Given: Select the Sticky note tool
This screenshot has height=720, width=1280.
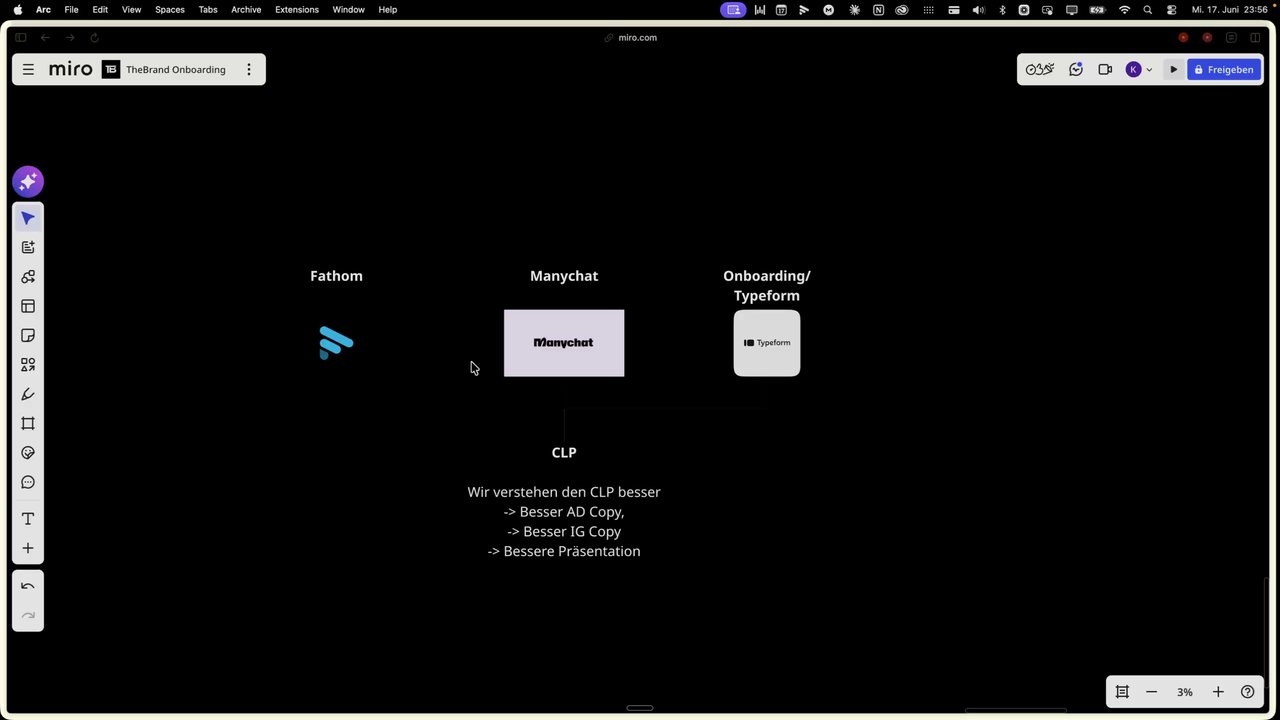Looking at the screenshot, I should (28, 336).
